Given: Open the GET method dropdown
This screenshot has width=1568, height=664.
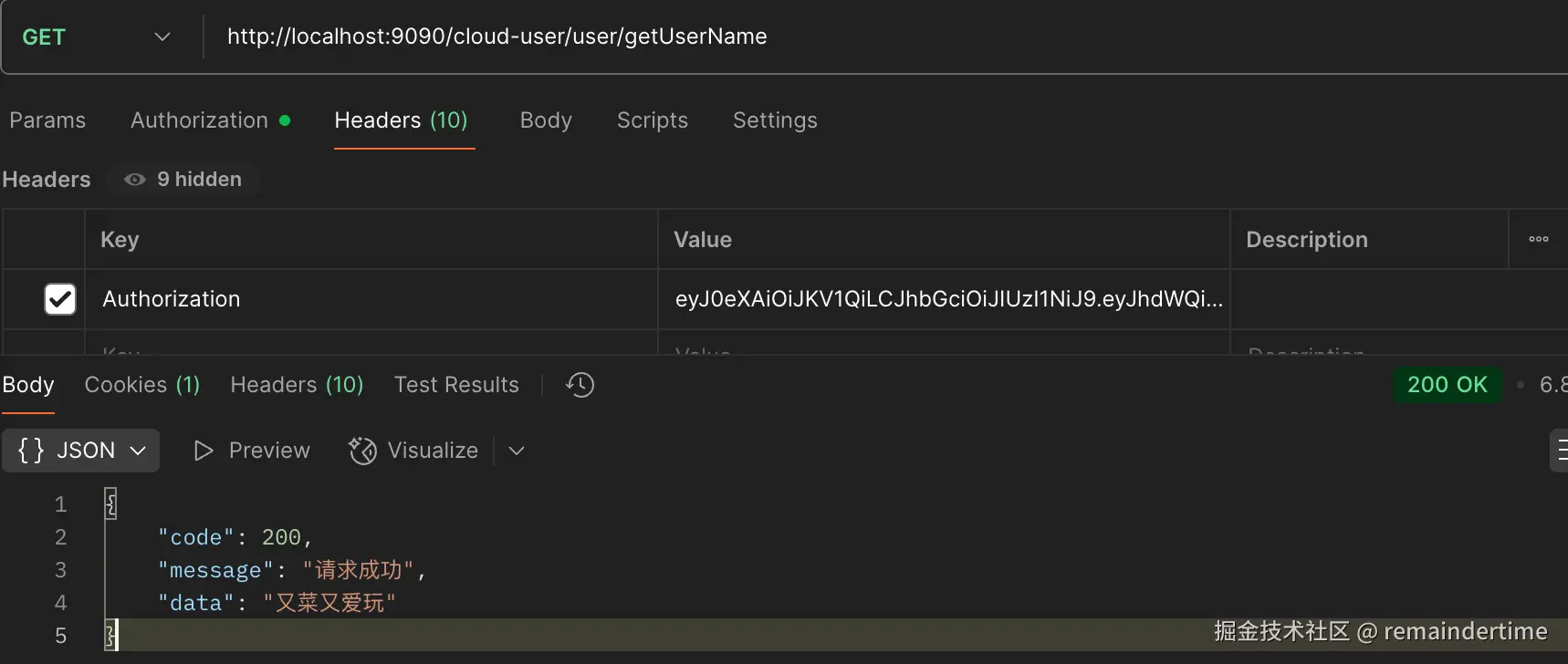Looking at the screenshot, I should [x=162, y=37].
